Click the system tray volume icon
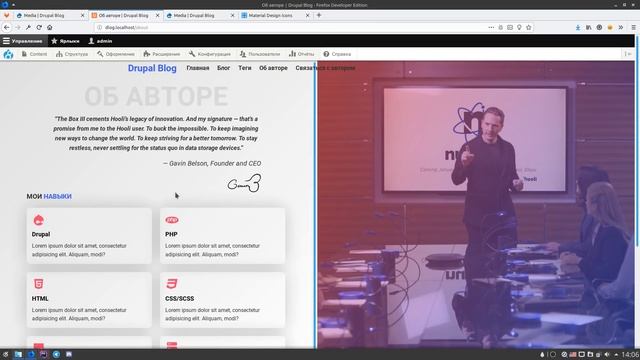 click(607, 354)
